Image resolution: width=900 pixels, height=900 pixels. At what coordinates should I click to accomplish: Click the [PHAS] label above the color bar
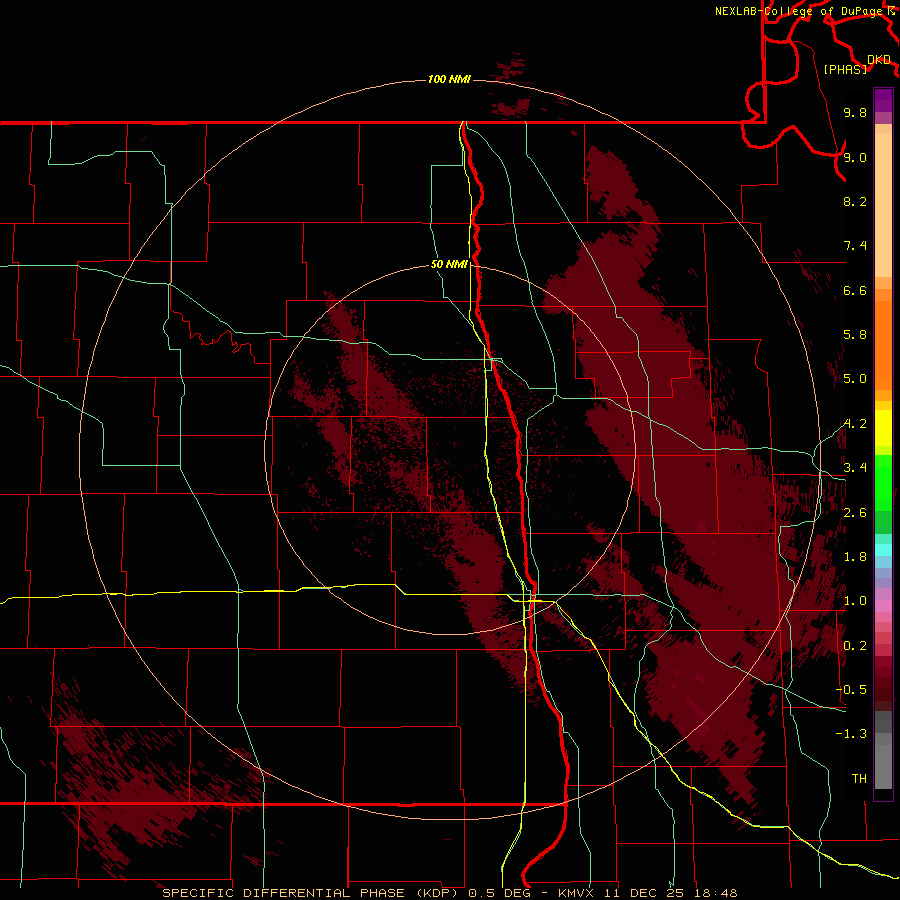tap(845, 69)
